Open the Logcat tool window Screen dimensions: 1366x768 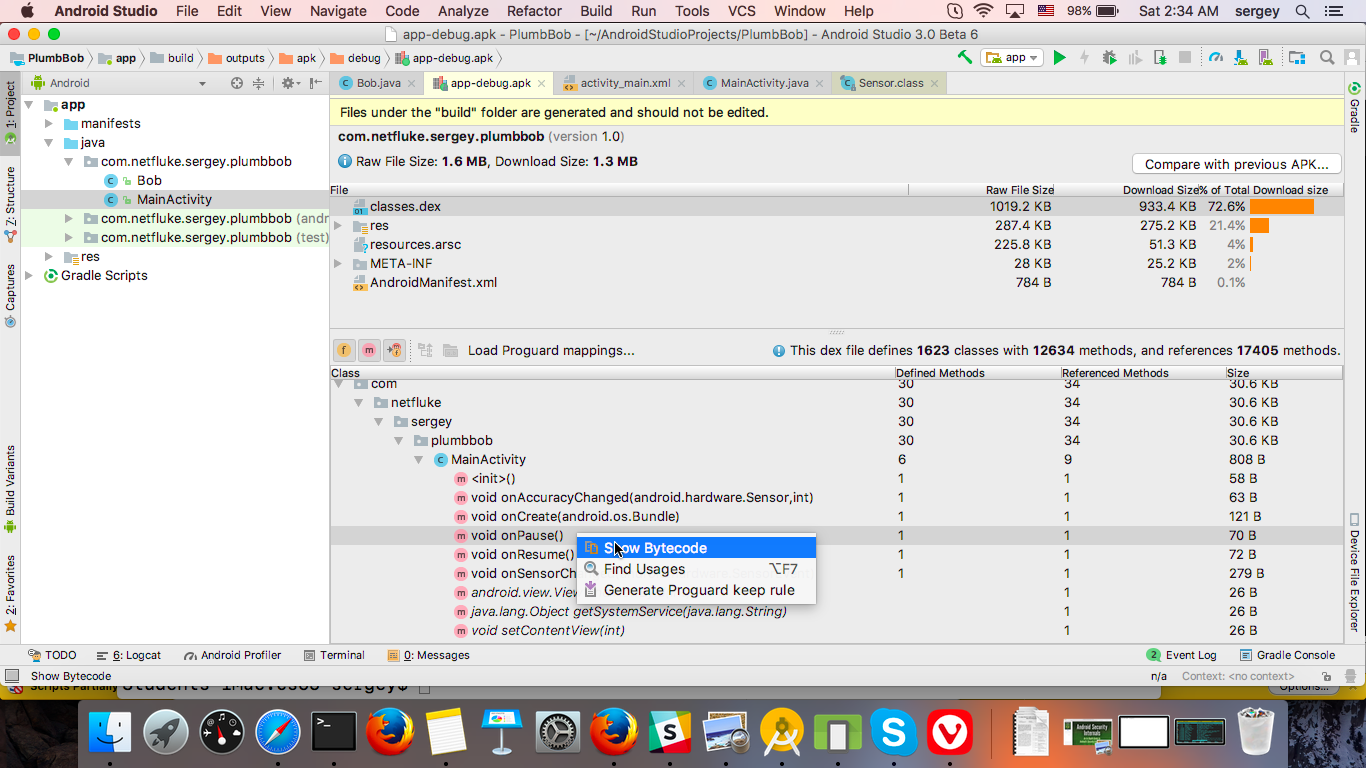click(129, 655)
